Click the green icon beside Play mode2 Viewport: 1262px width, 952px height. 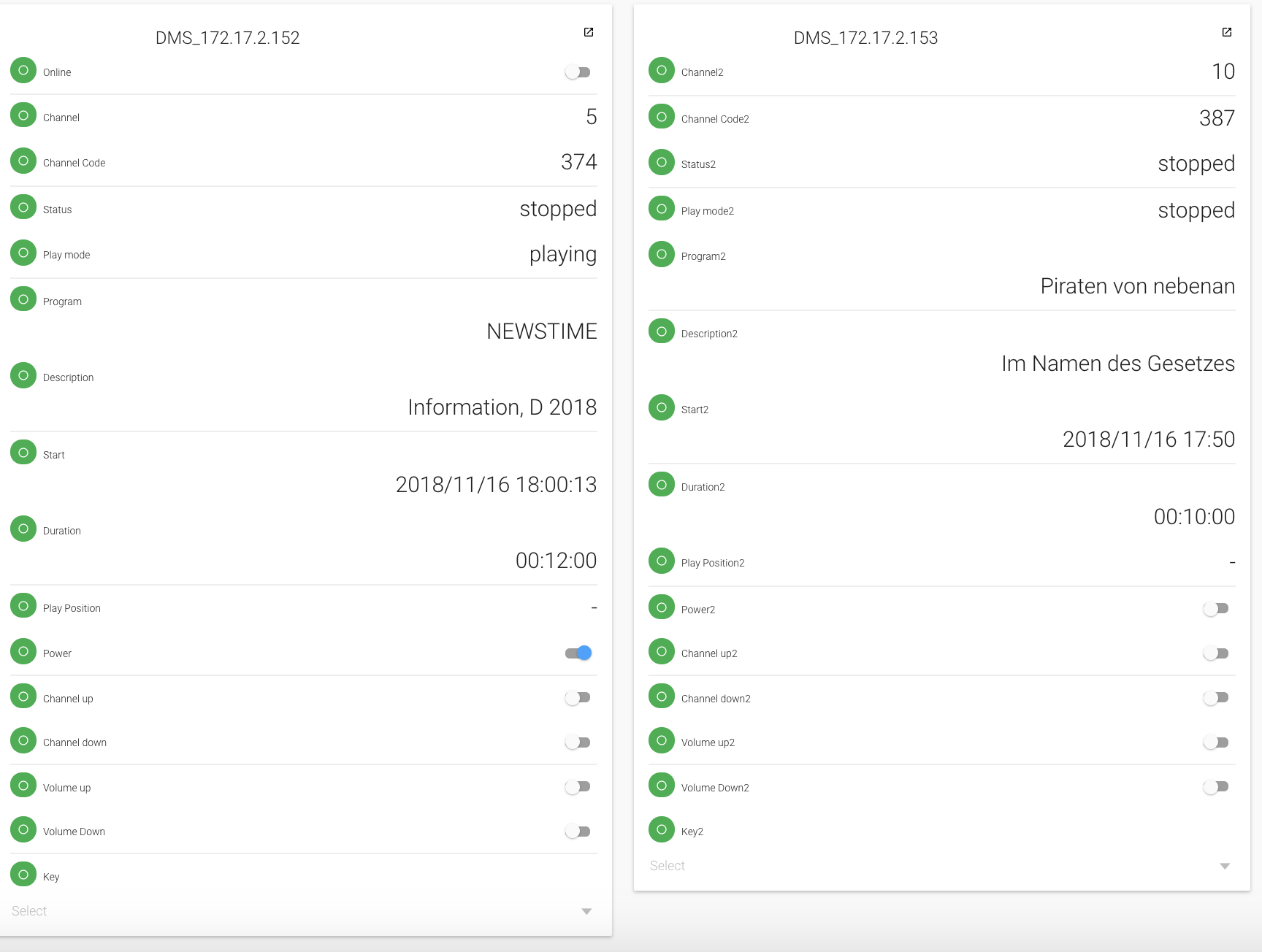[662, 210]
